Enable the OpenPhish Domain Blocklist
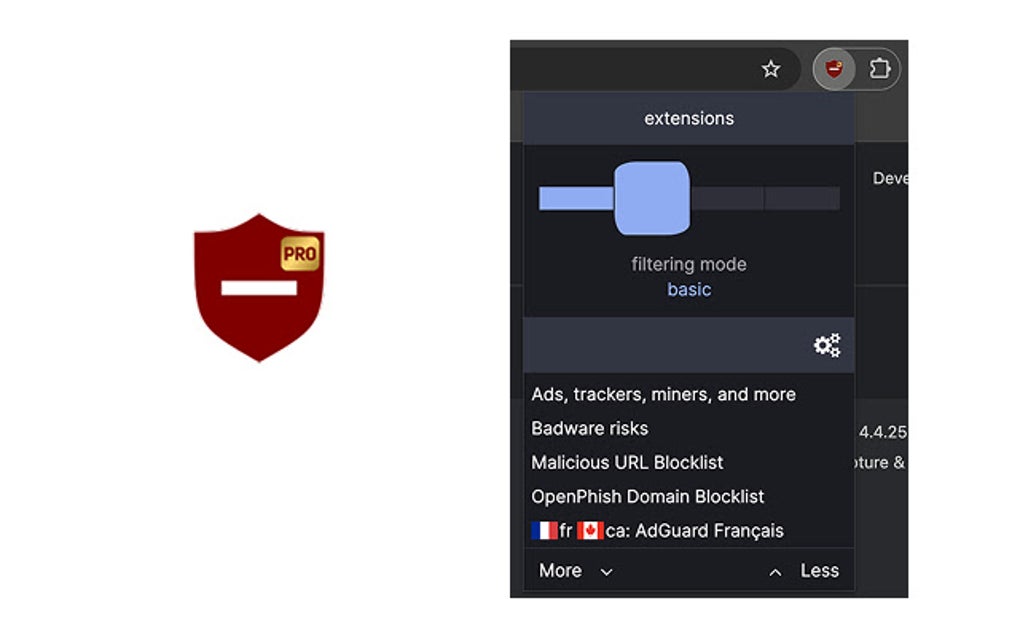The height and width of the screenshot is (638, 1020). click(646, 496)
